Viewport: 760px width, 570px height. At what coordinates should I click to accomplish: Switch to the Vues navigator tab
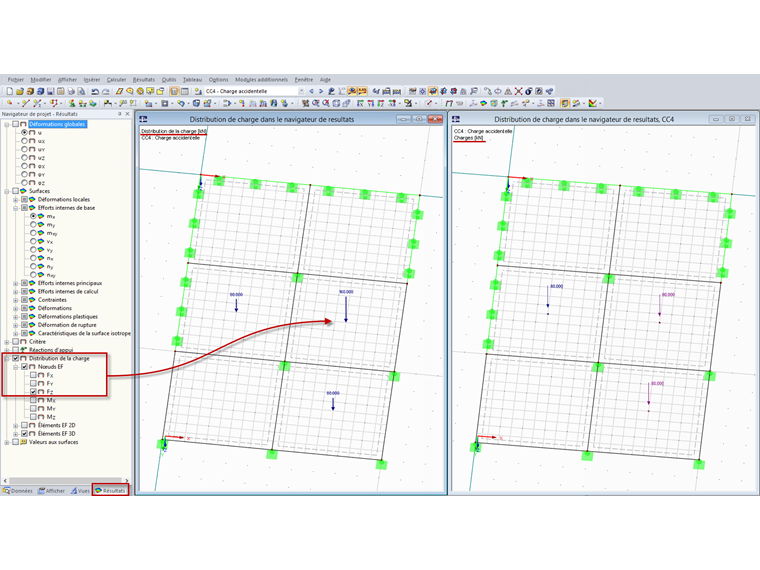pyautogui.click(x=80, y=491)
